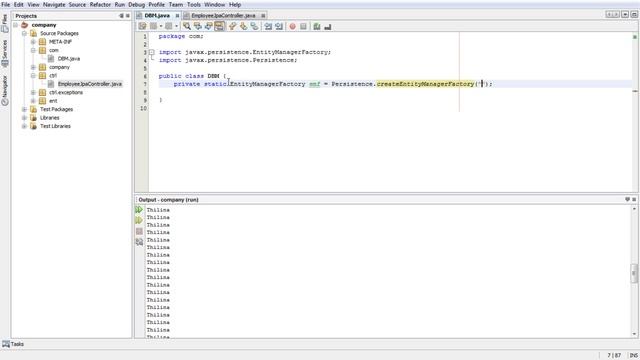Open the Navigator side panel tab
640x360 pixels.
4,90
